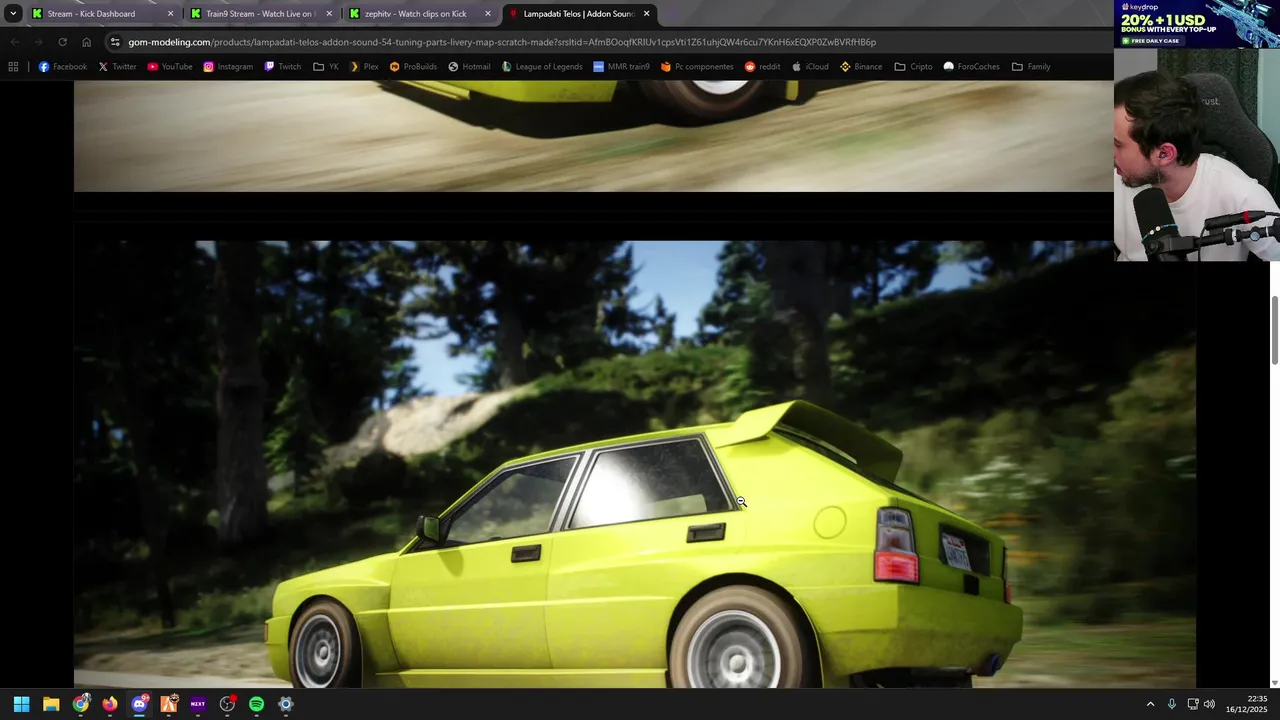Close the Lampadati Telos tab

647,14
